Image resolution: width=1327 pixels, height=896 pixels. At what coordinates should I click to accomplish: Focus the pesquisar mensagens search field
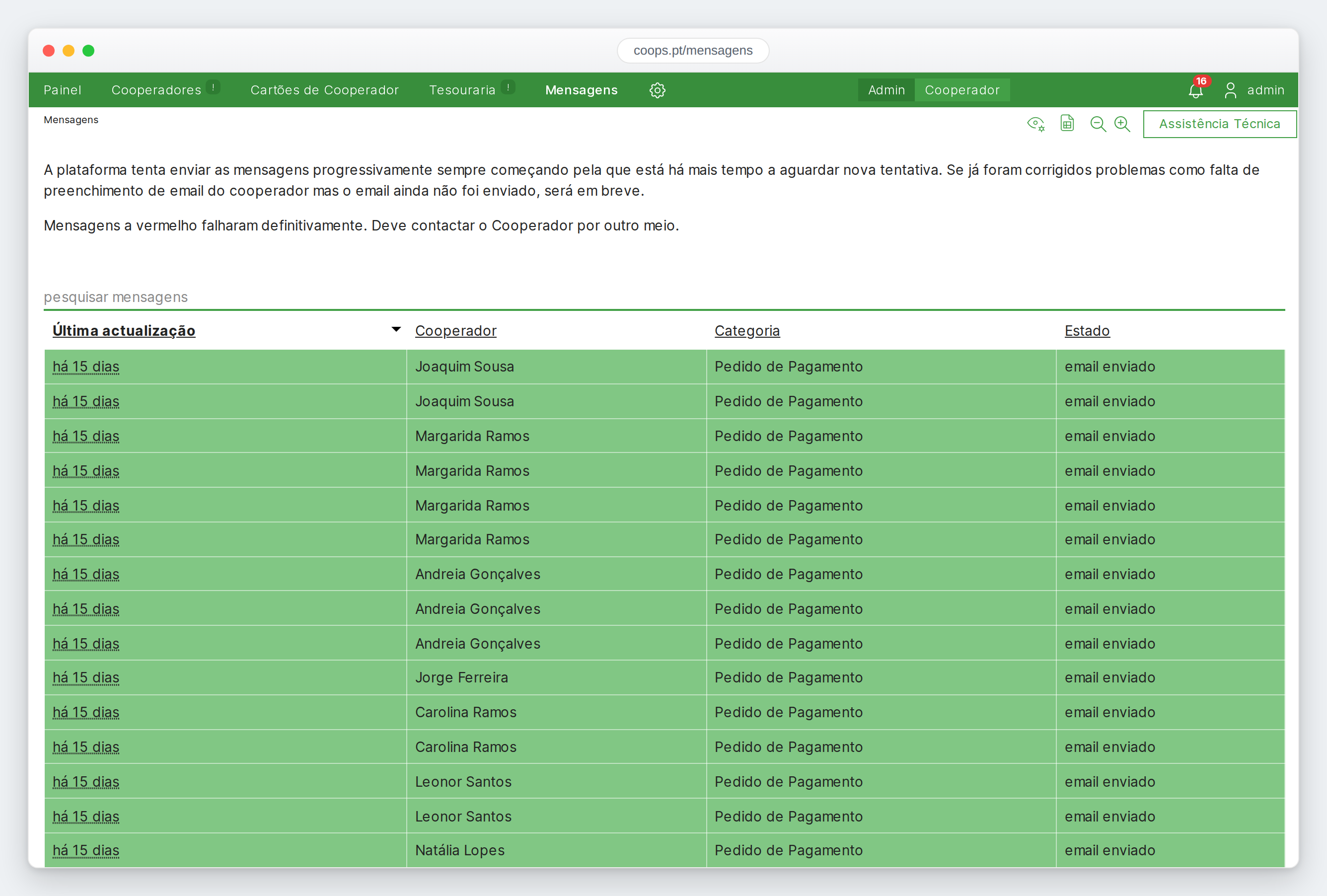point(664,297)
